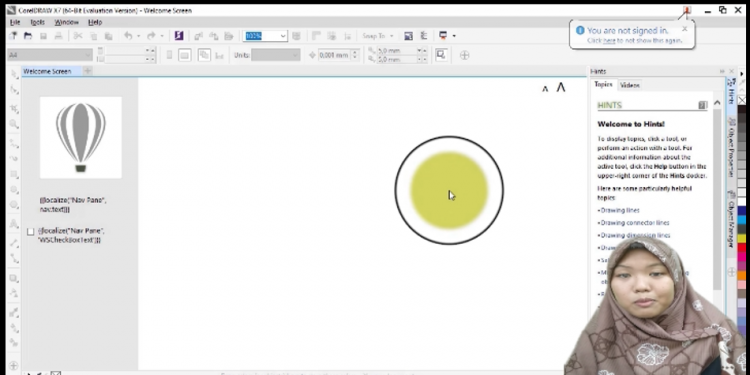
Task: Expand the Redo history arrow
Action: coord(162,36)
